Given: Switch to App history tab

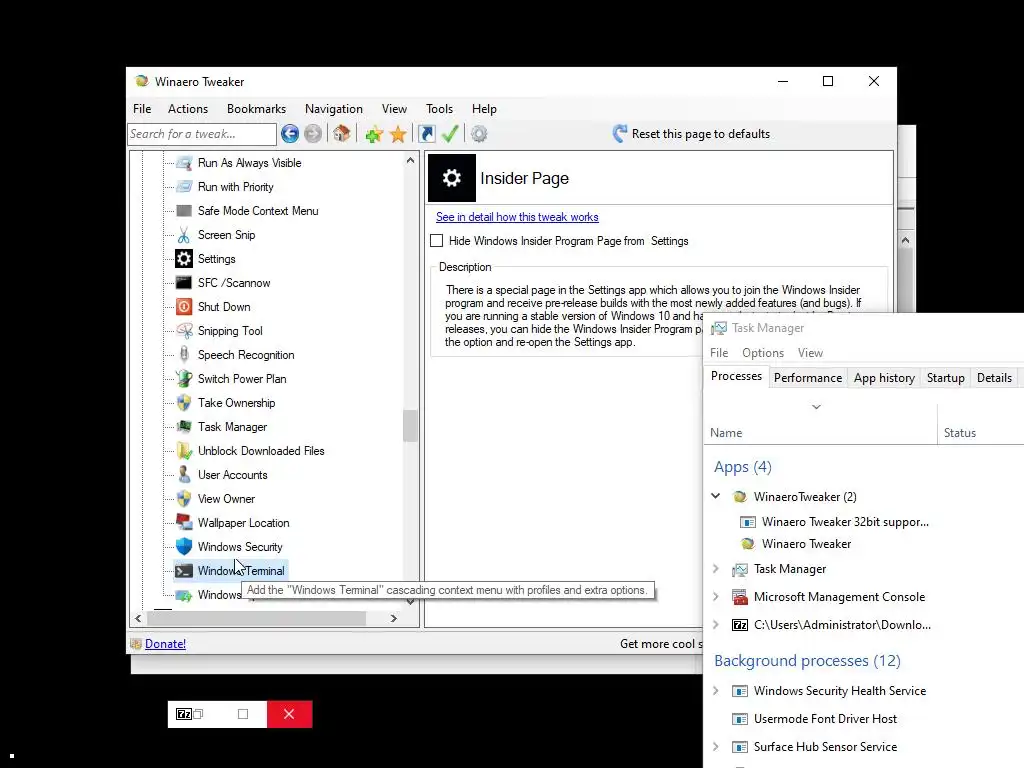Looking at the screenshot, I should pyautogui.click(x=884, y=378).
